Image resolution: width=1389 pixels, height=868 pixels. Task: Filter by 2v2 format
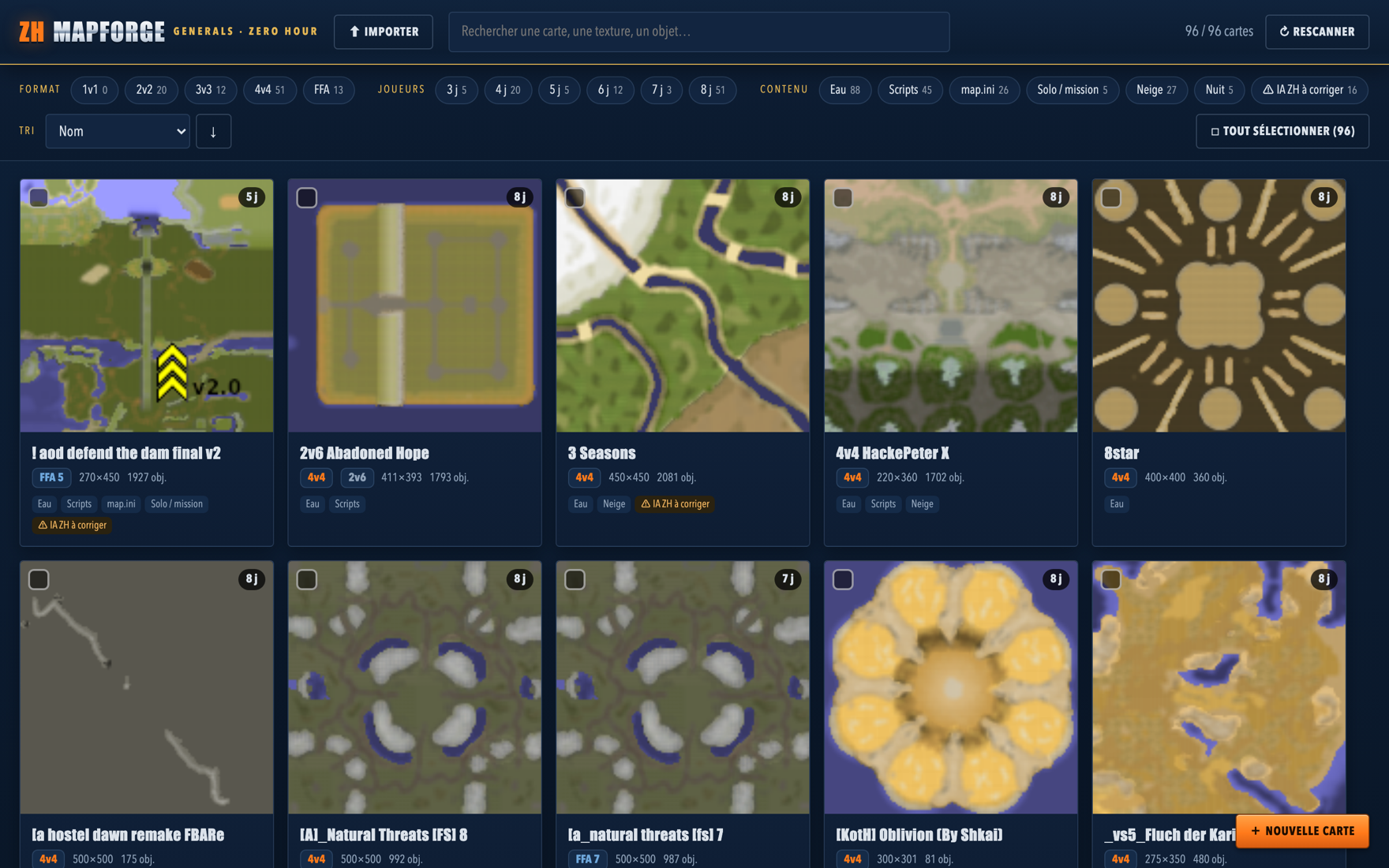pyautogui.click(x=151, y=90)
